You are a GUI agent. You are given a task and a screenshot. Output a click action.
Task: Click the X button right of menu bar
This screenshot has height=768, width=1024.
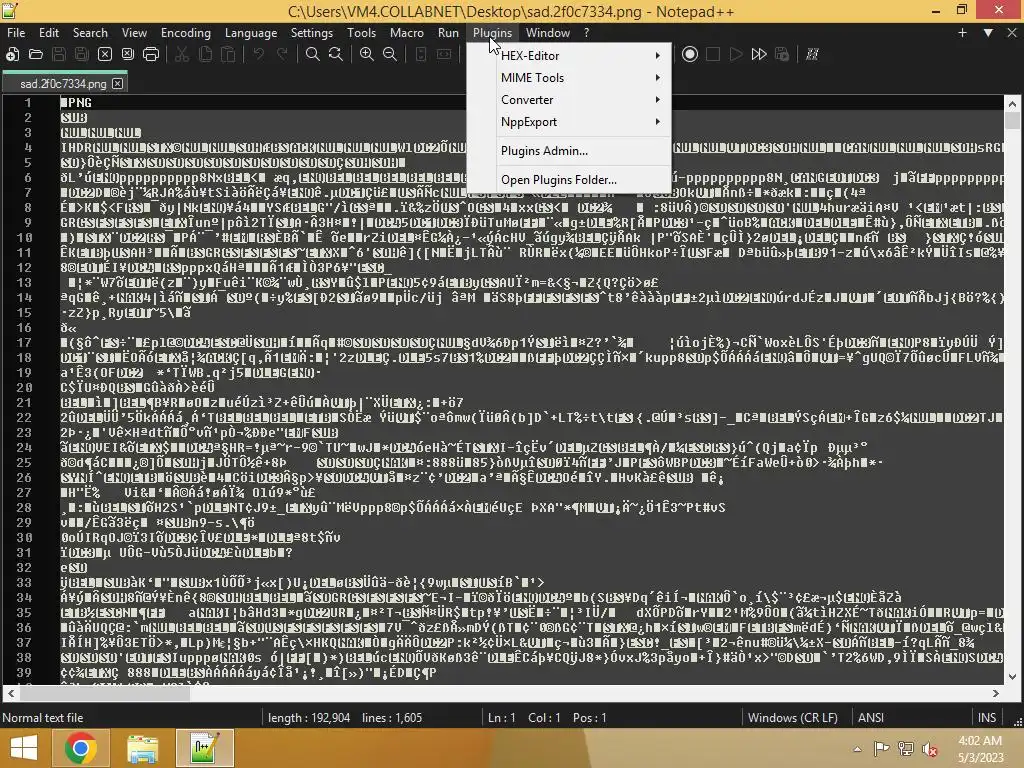[x=1012, y=33]
